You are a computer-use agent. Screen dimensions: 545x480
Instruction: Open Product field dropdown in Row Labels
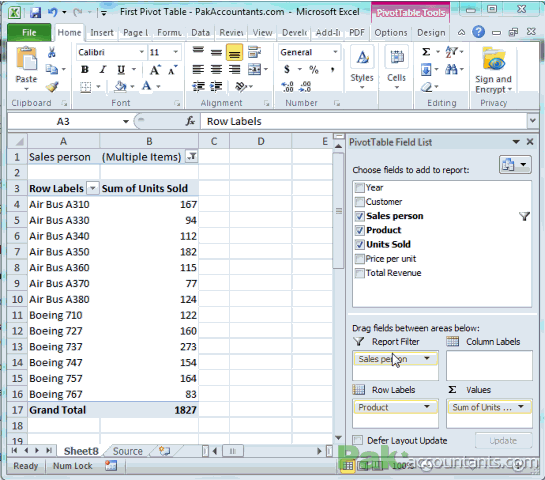[426, 407]
